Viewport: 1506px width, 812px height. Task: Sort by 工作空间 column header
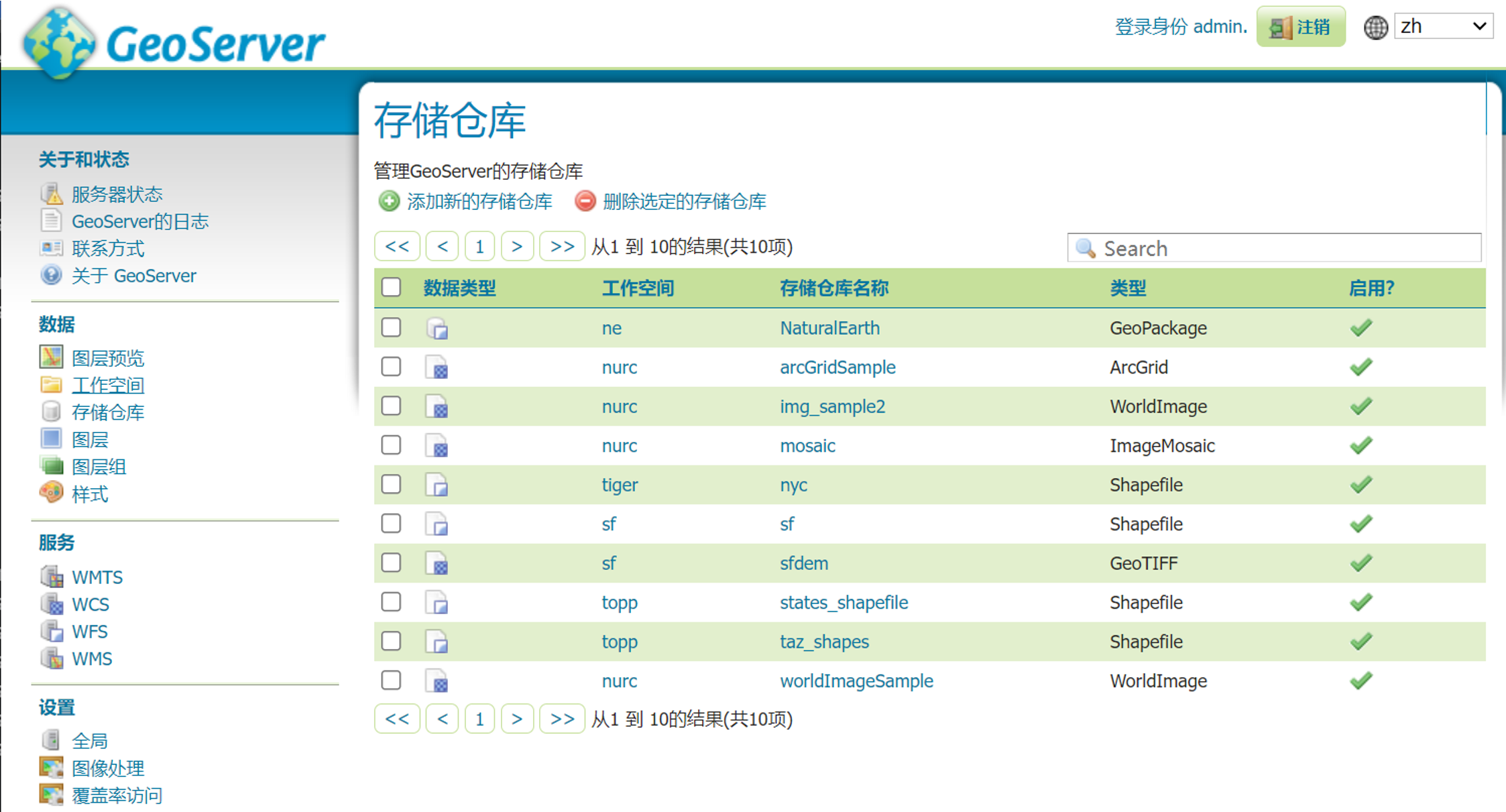(638, 288)
